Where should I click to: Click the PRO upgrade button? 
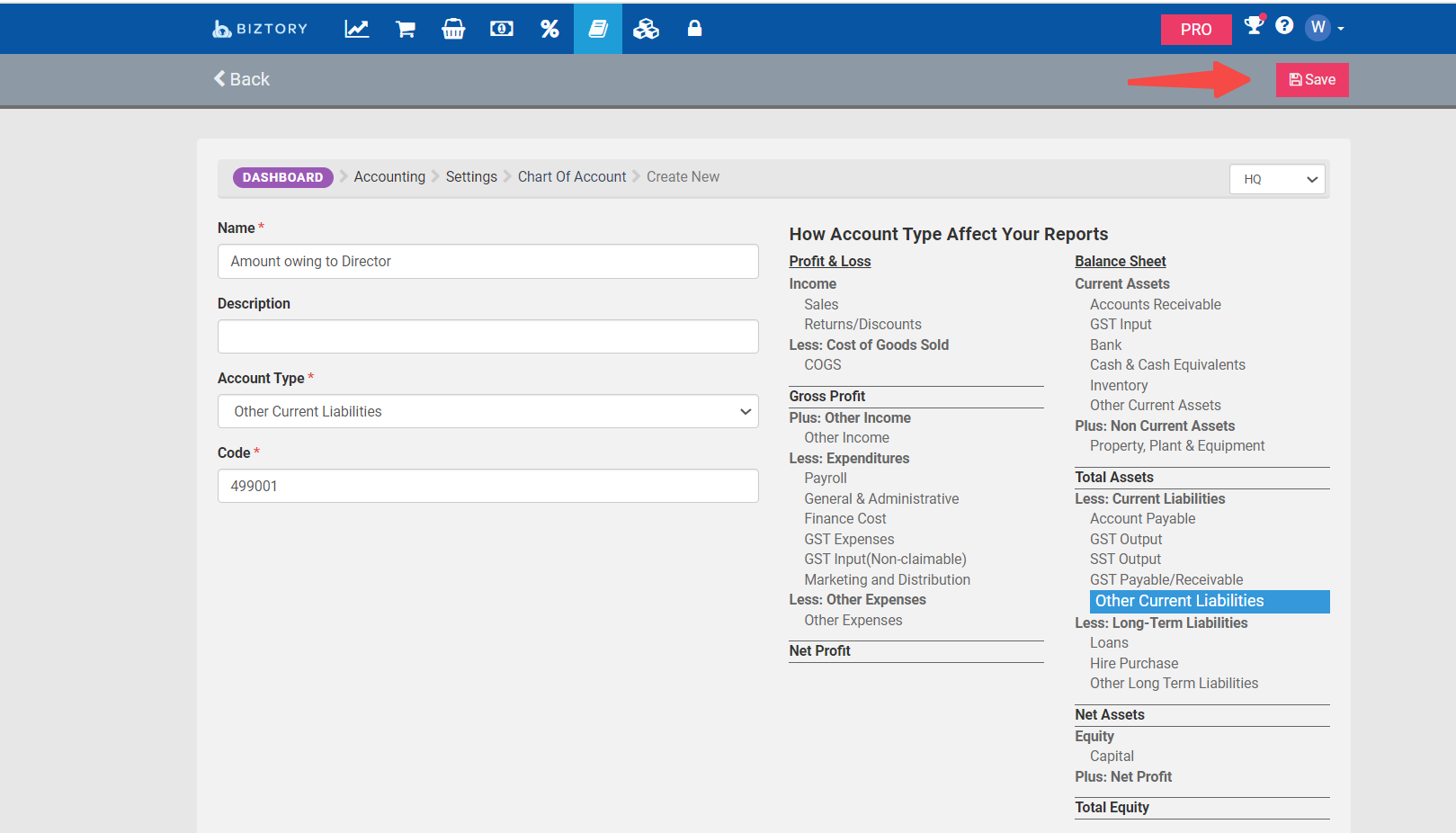pos(1196,30)
